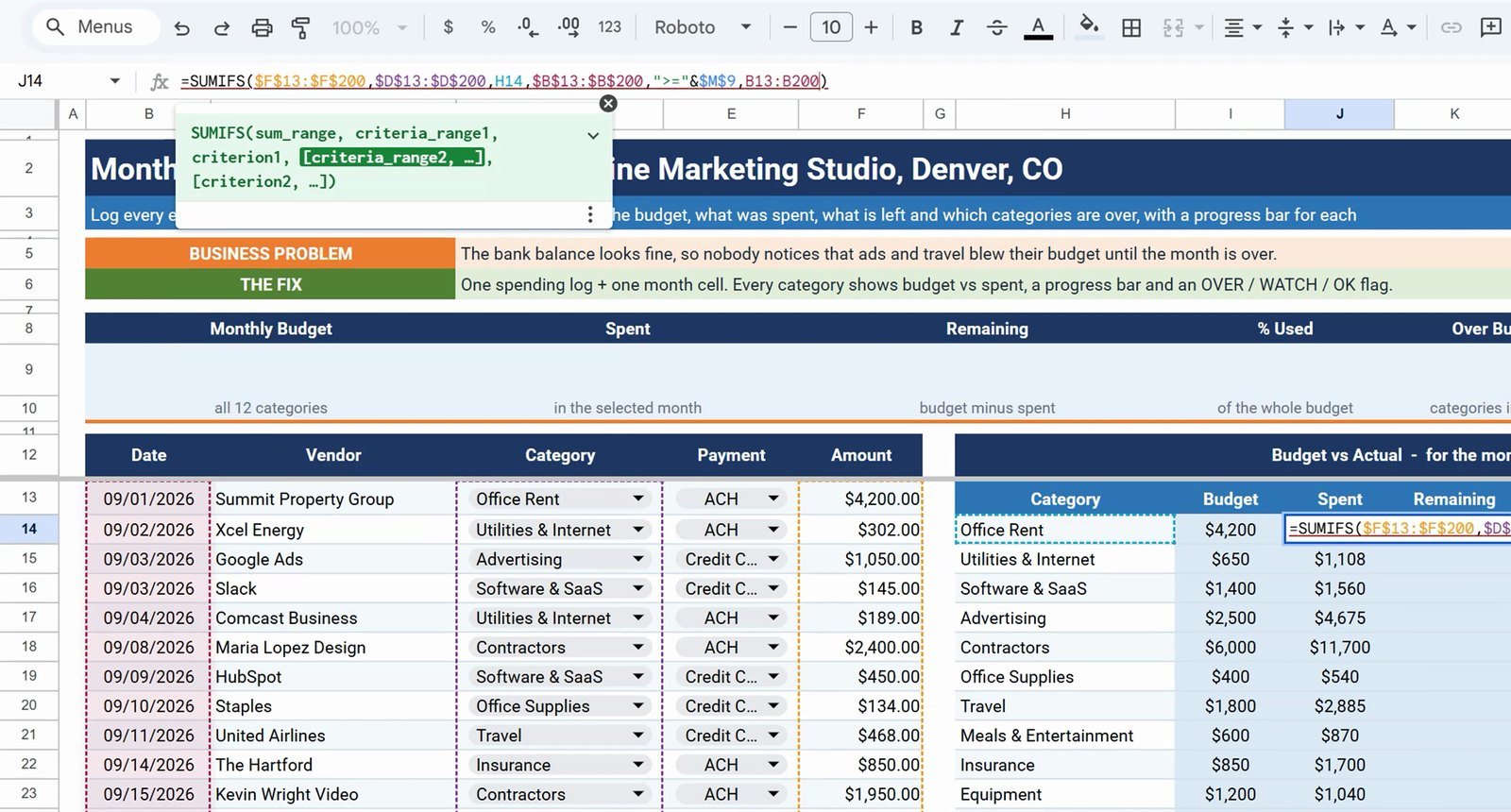Open the Roboto font dropdown
The height and width of the screenshot is (812, 1511).
click(x=703, y=27)
